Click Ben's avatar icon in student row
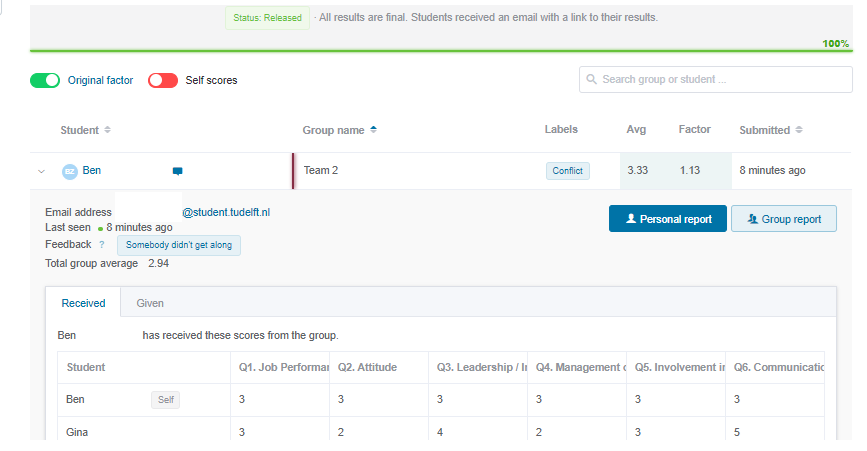Screen dimensions: 867x451 tap(70, 171)
